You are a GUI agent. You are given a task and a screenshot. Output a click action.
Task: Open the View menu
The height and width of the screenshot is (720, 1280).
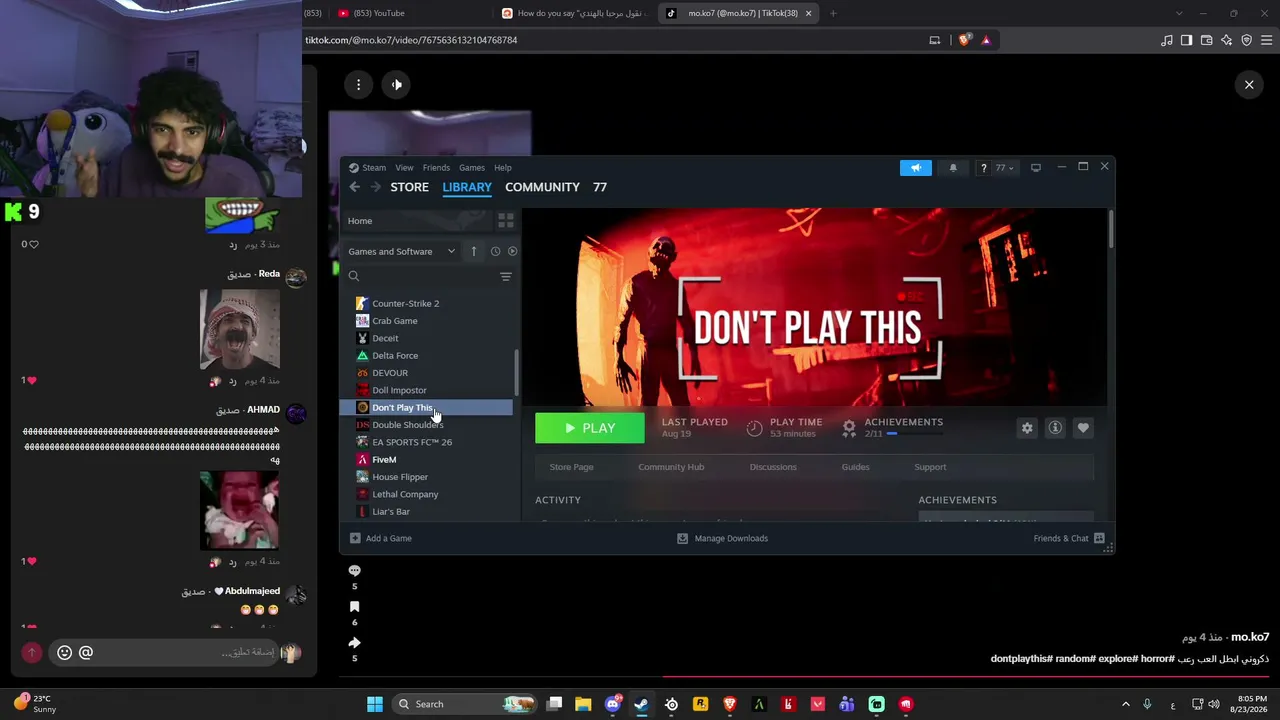click(404, 168)
